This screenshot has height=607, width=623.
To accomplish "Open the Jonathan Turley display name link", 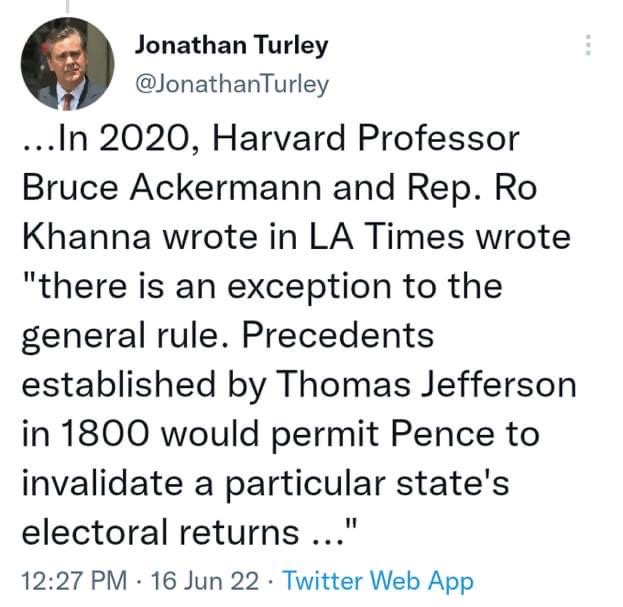I will tap(232, 45).
